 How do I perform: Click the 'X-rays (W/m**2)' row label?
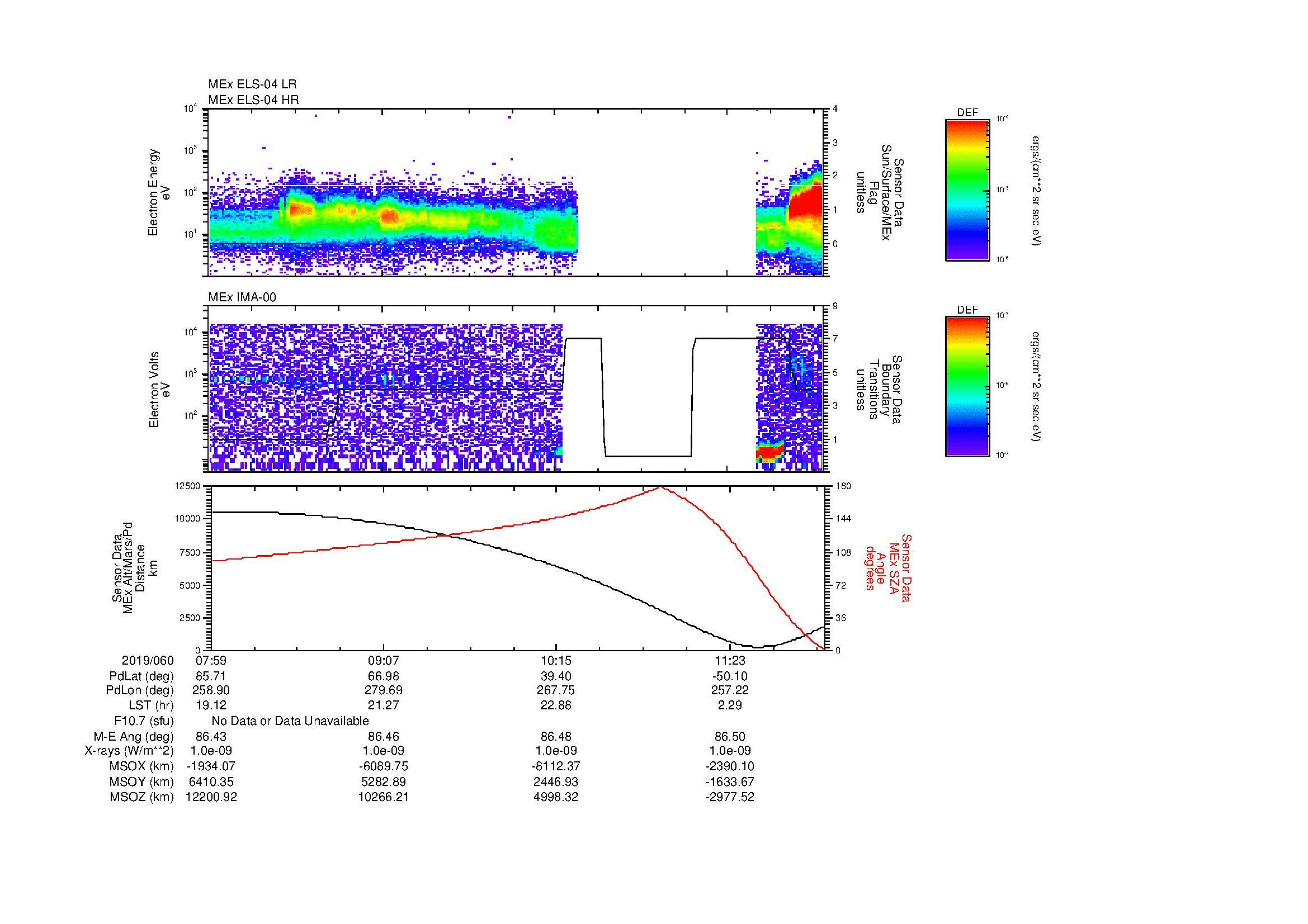coord(129,751)
